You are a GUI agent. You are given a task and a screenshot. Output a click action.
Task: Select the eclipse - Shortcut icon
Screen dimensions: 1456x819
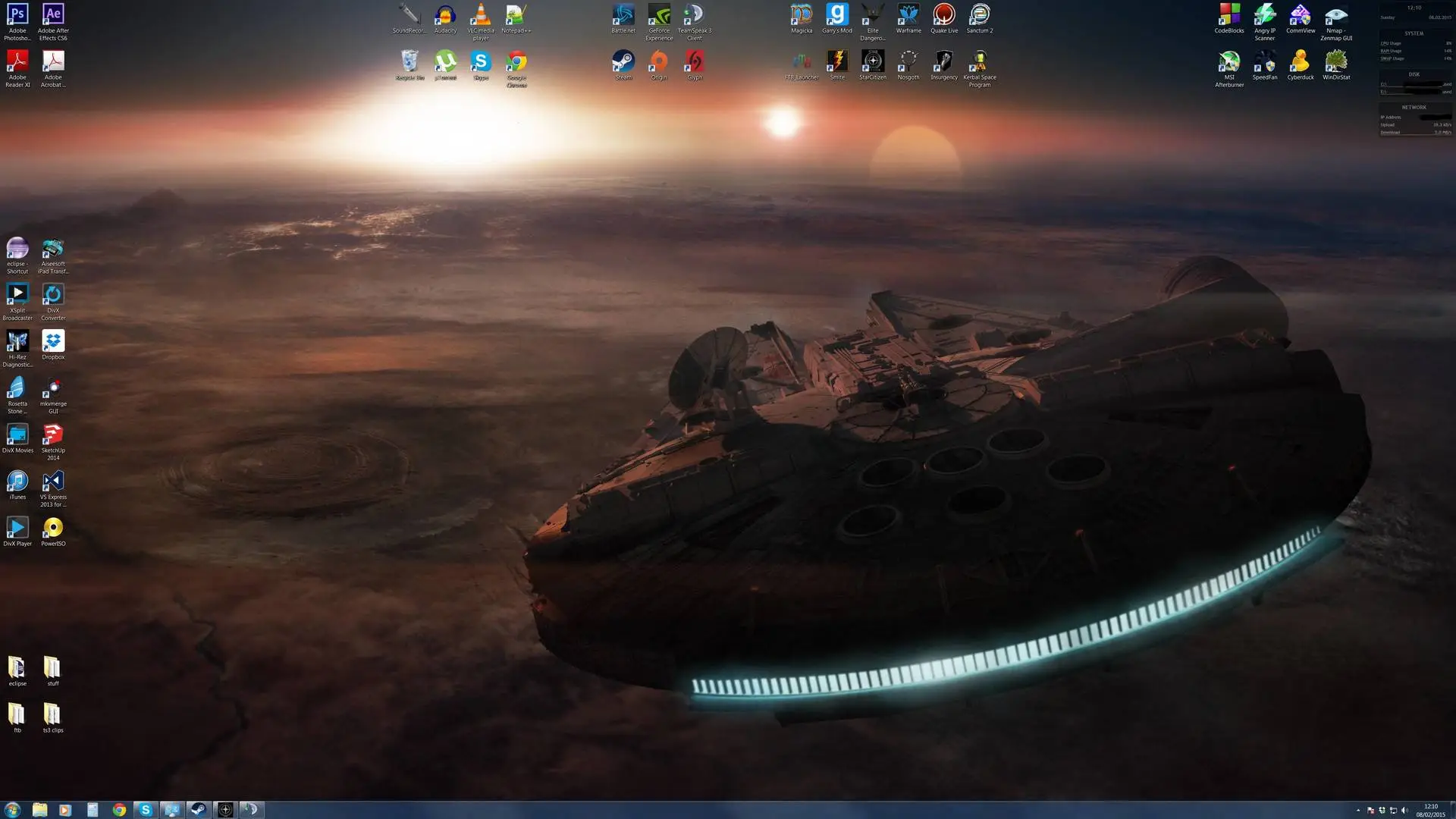(x=17, y=256)
